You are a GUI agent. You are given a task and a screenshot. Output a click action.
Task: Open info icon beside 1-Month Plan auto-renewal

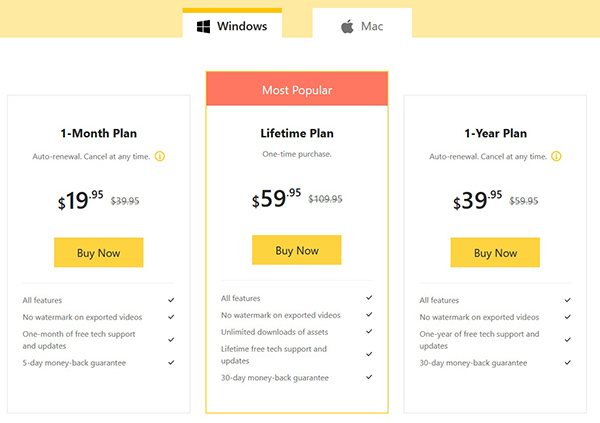click(160, 156)
